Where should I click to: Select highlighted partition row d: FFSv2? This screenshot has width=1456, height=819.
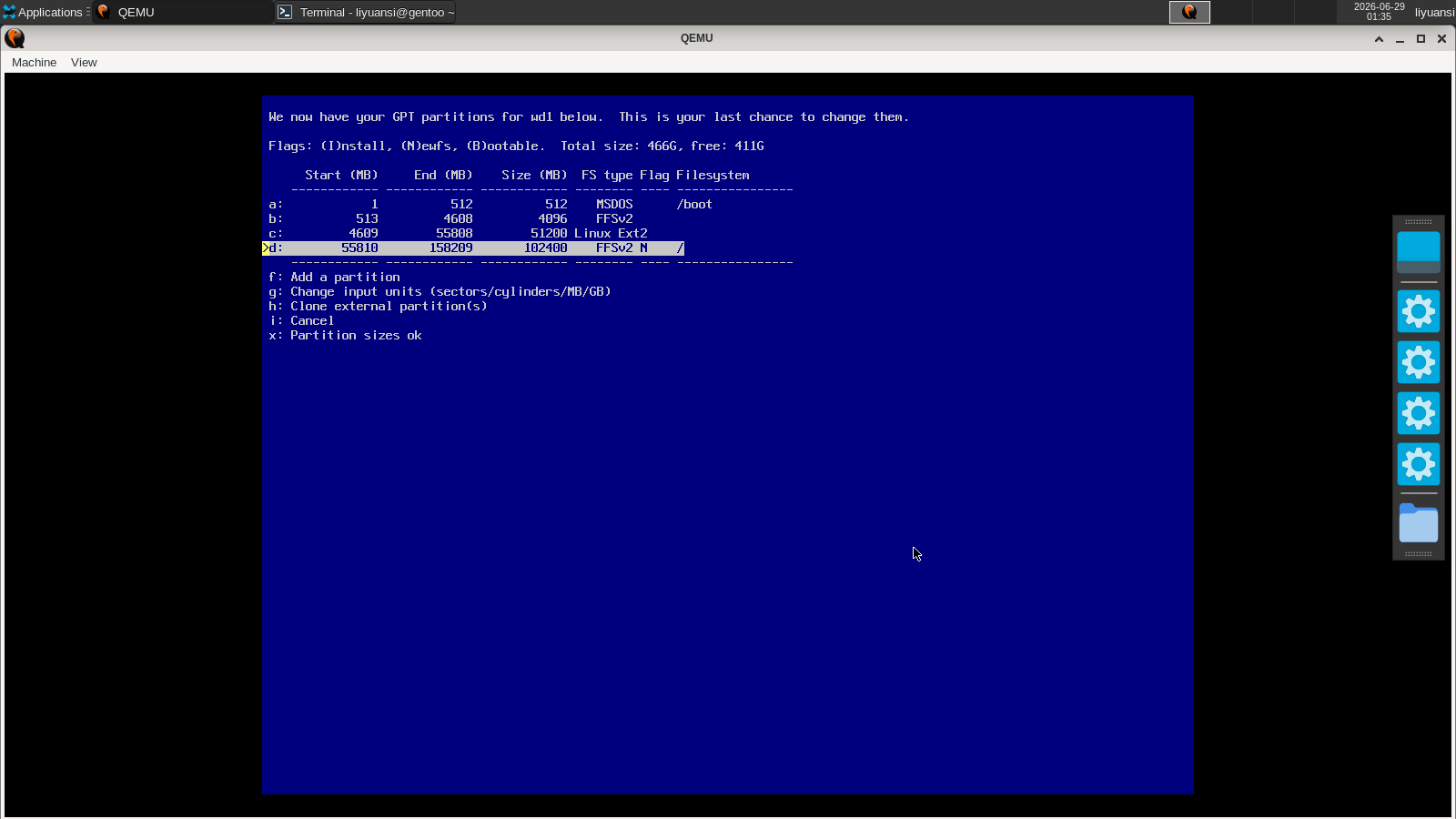[473, 248]
